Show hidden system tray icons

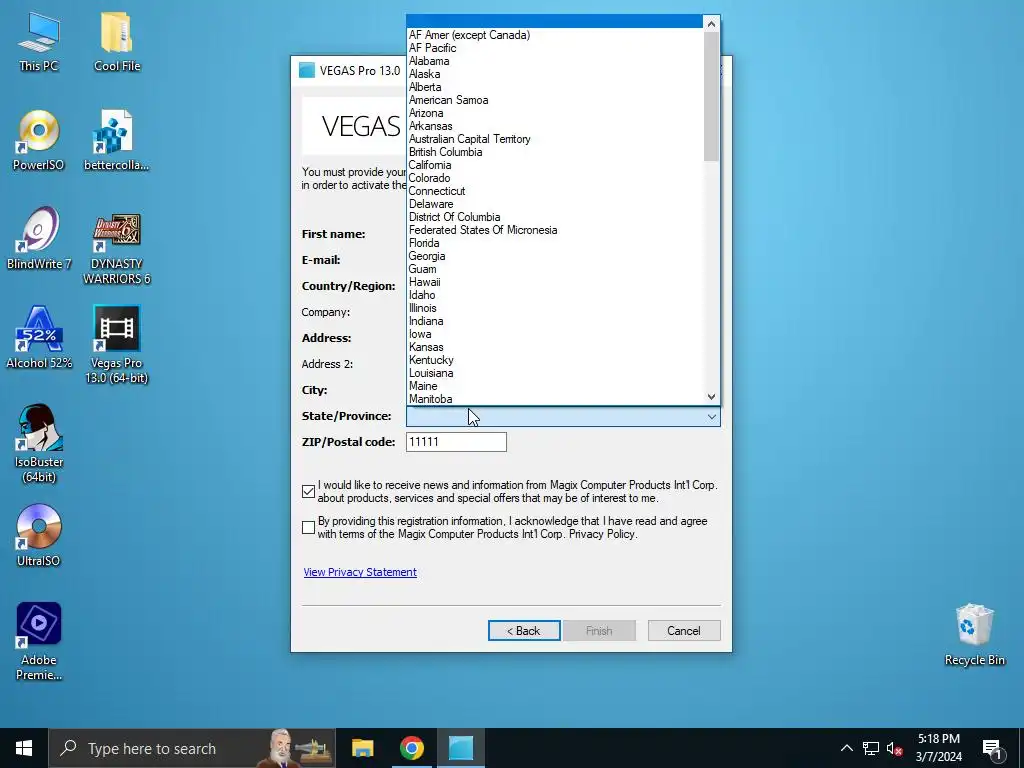click(x=846, y=748)
